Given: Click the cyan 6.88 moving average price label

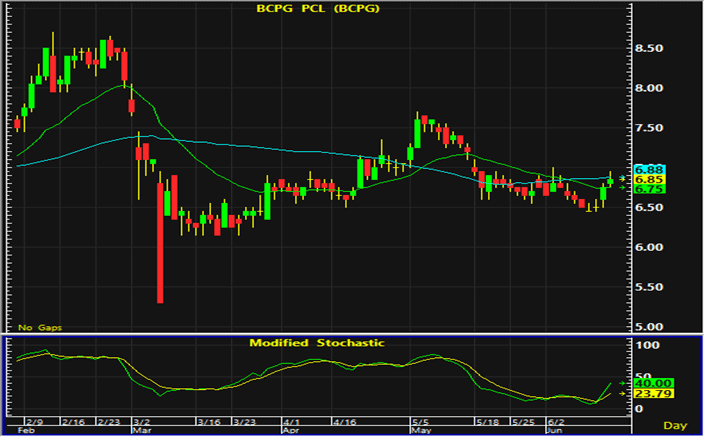Looking at the screenshot, I should [x=649, y=170].
